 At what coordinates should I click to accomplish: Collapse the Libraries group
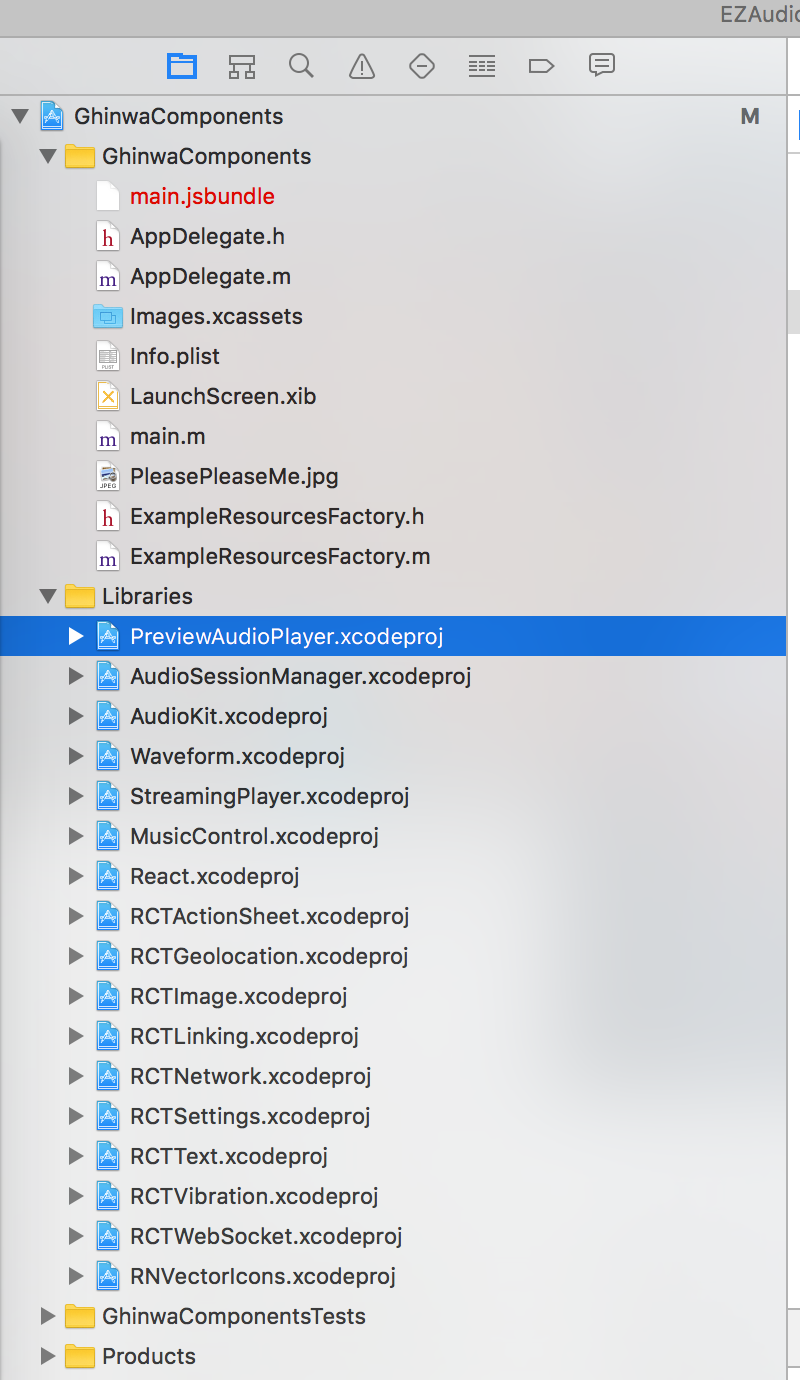[47, 597]
